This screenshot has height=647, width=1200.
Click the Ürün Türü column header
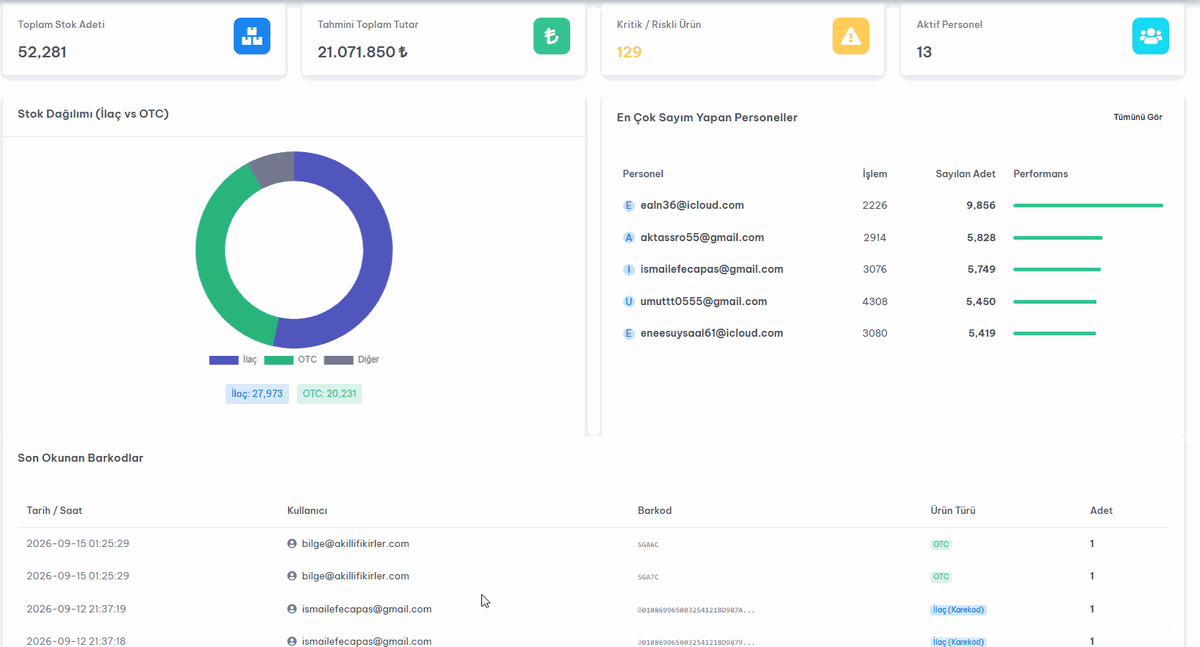[953, 511]
